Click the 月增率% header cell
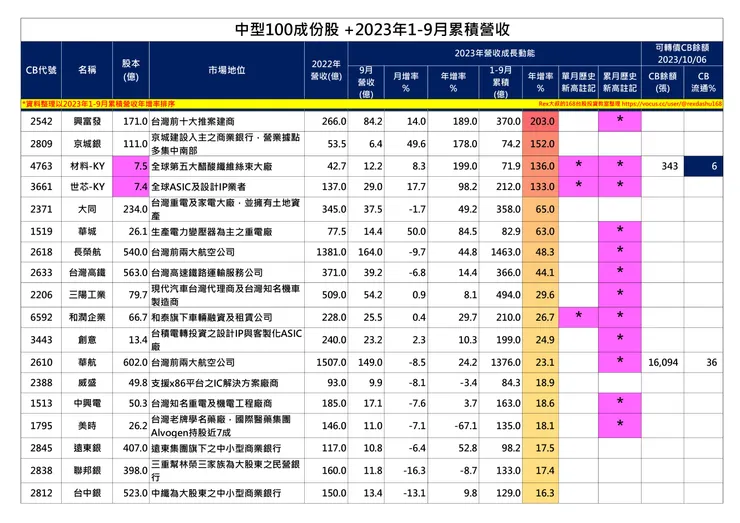 pyautogui.click(x=406, y=82)
